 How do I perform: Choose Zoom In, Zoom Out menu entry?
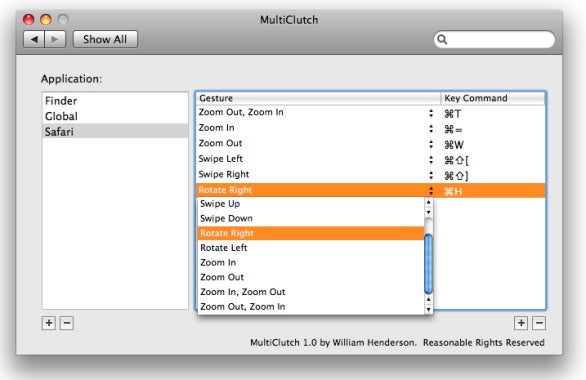tap(311, 292)
